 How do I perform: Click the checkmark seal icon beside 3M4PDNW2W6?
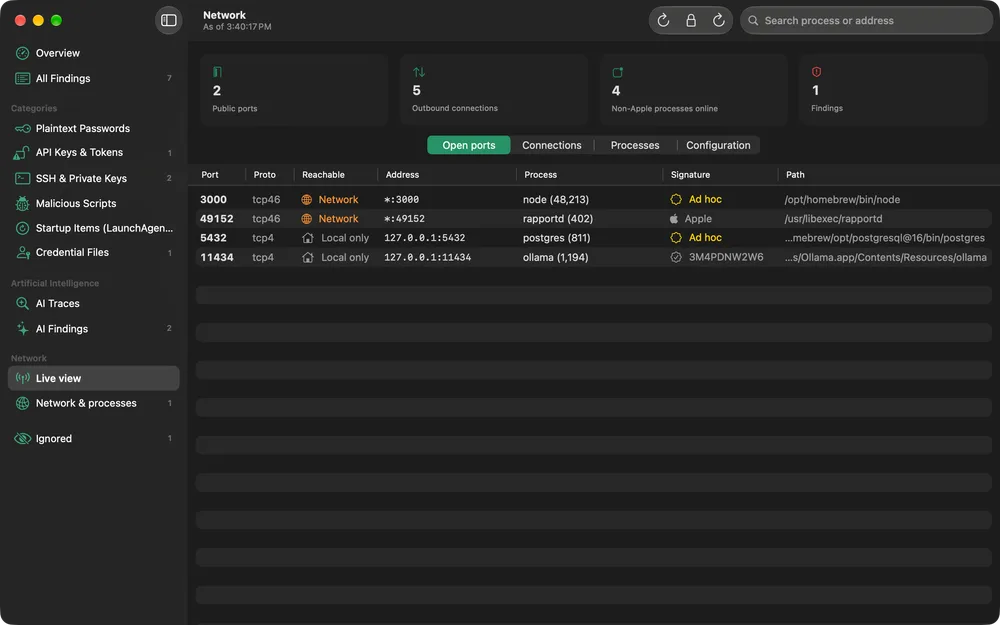click(676, 258)
